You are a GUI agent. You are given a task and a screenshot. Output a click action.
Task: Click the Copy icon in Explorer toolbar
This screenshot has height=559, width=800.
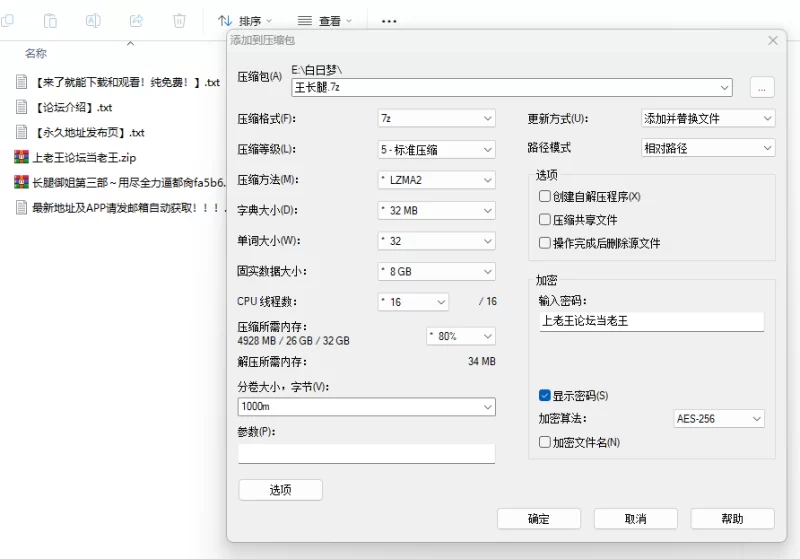[7, 20]
